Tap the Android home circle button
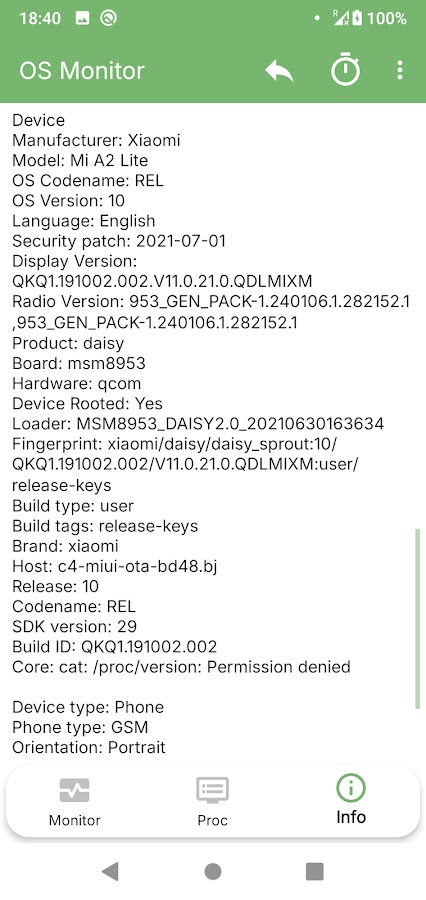Screen dimensions: 426x900 pyautogui.click(x=213, y=871)
